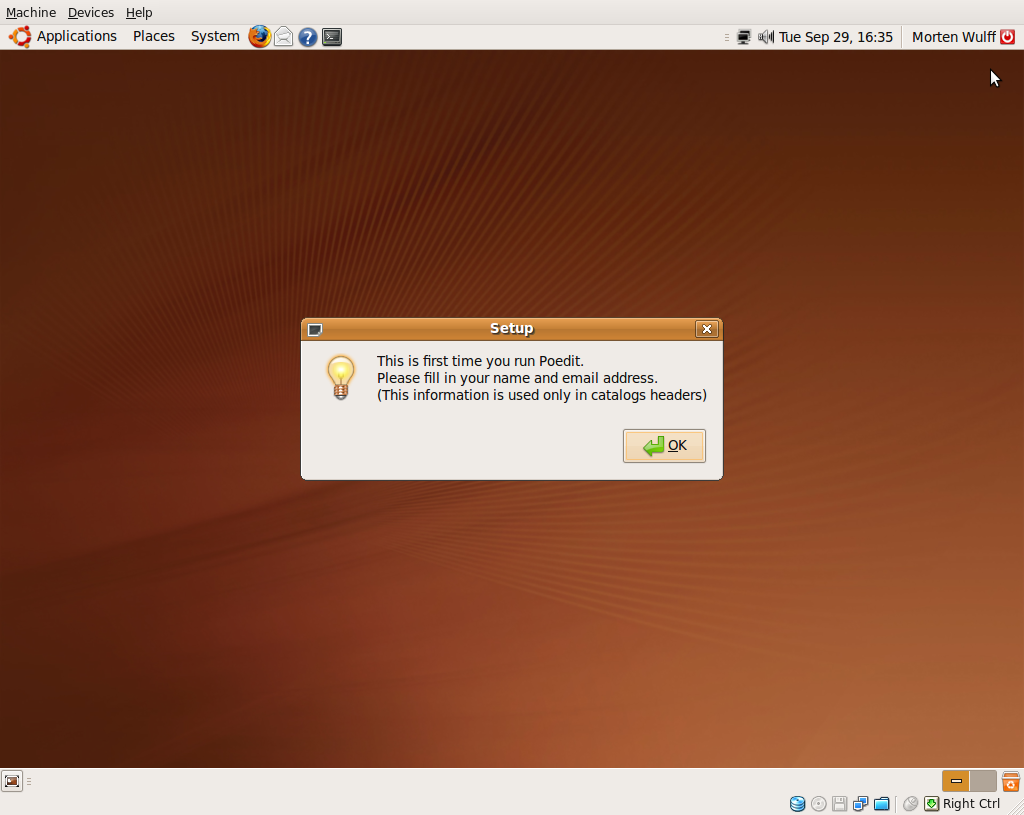Image resolution: width=1024 pixels, height=815 pixels.
Task: Launch the terminal from the panel
Action: pos(332,37)
